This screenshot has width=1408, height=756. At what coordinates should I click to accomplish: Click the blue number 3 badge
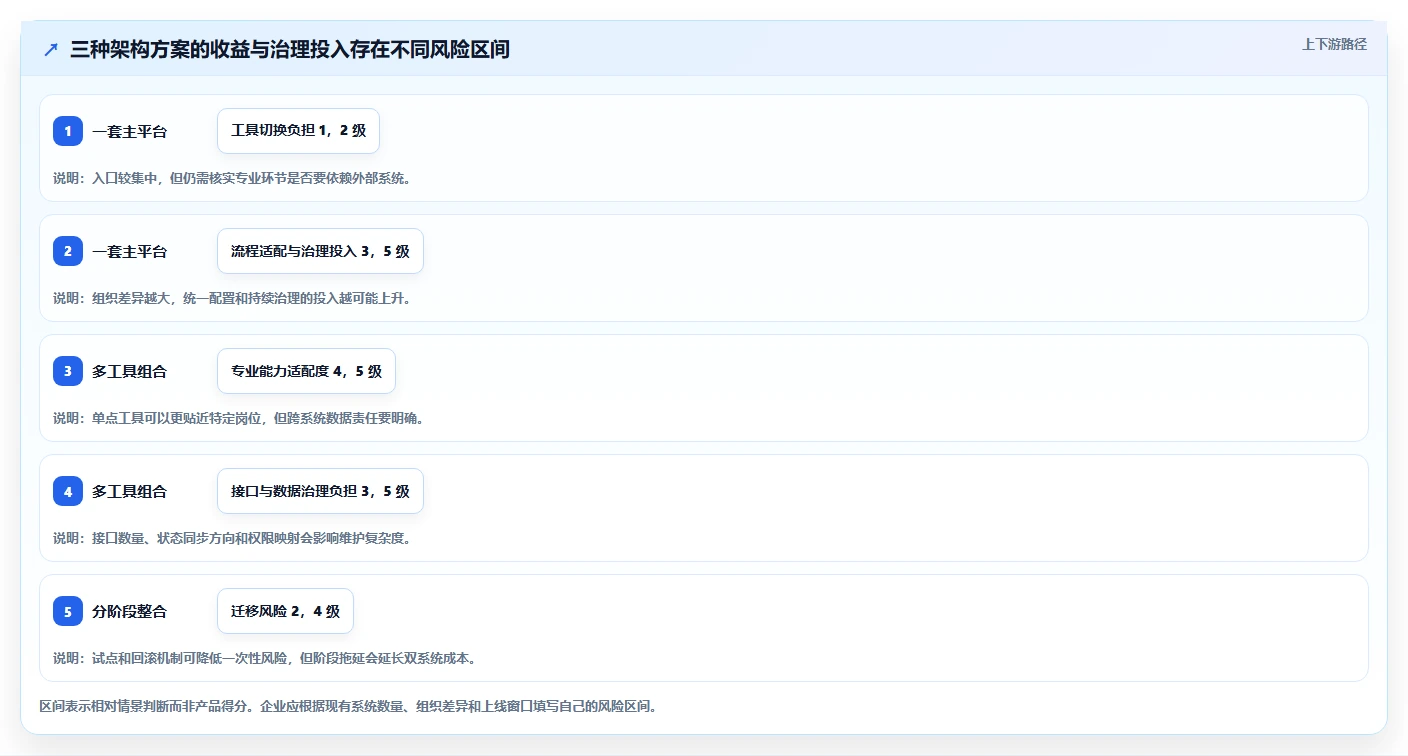(68, 371)
